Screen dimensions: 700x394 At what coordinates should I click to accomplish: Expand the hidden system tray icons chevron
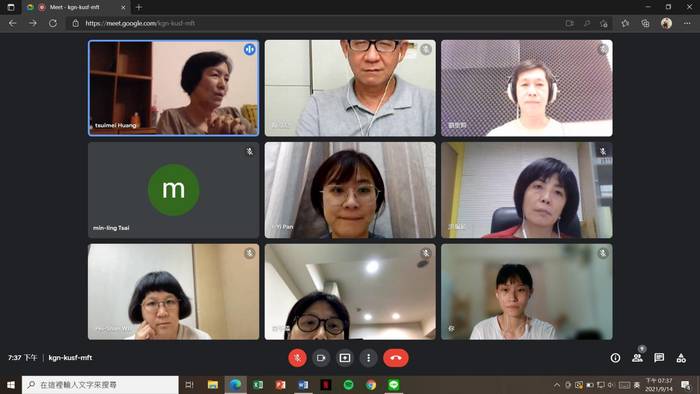(x=557, y=385)
